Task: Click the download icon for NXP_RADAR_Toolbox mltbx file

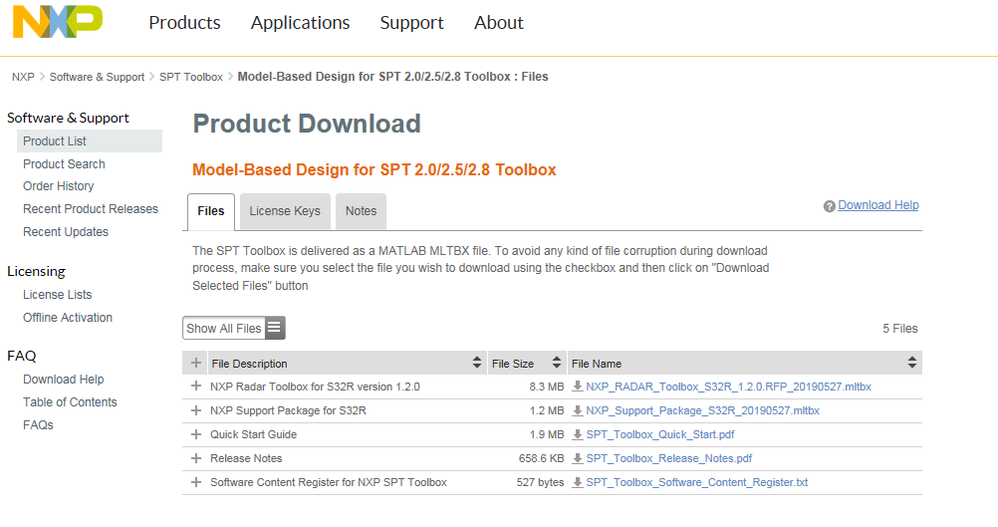Action: (577, 387)
